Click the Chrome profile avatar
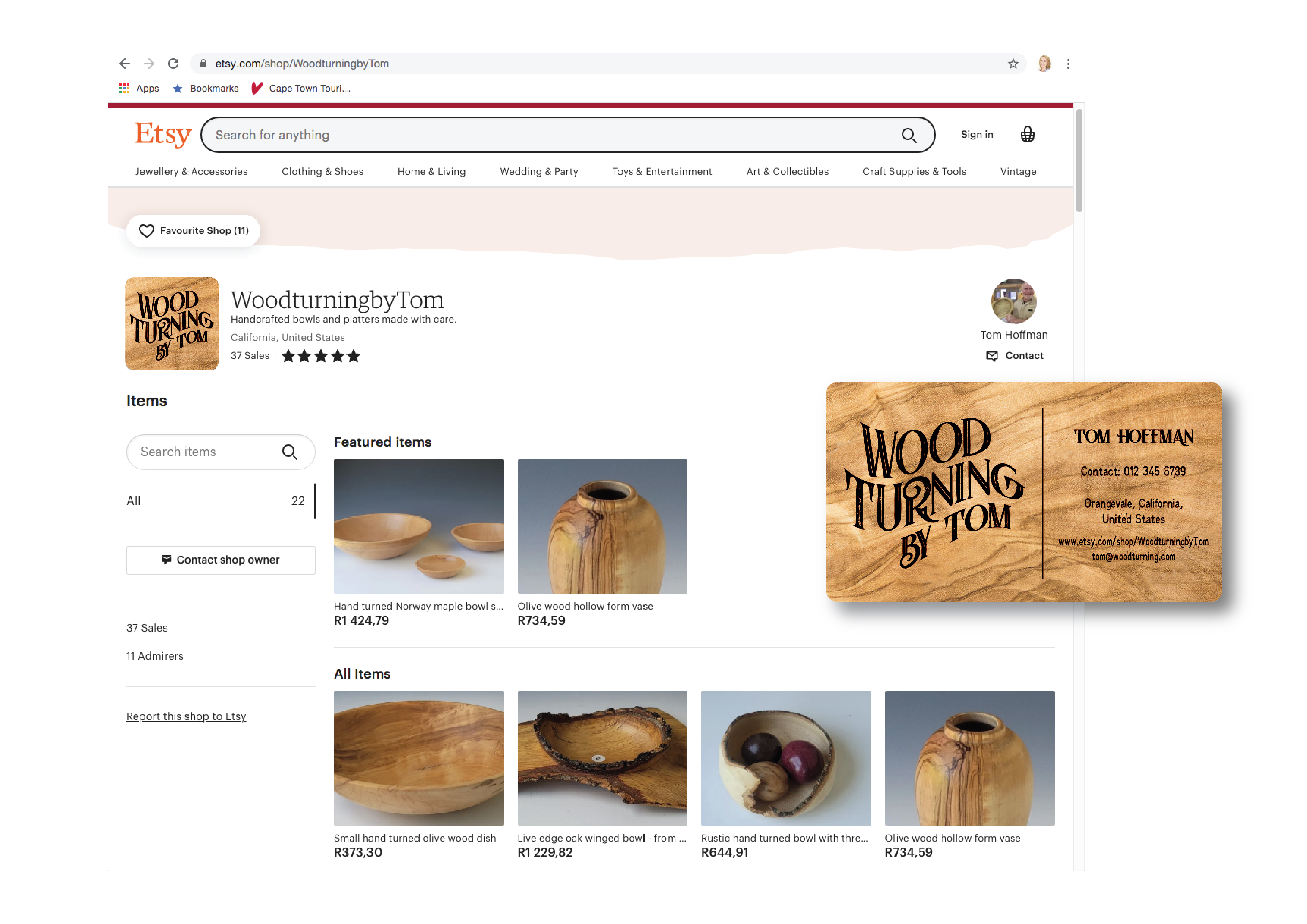This screenshot has height=924, width=1307. tap(1044, 64)
